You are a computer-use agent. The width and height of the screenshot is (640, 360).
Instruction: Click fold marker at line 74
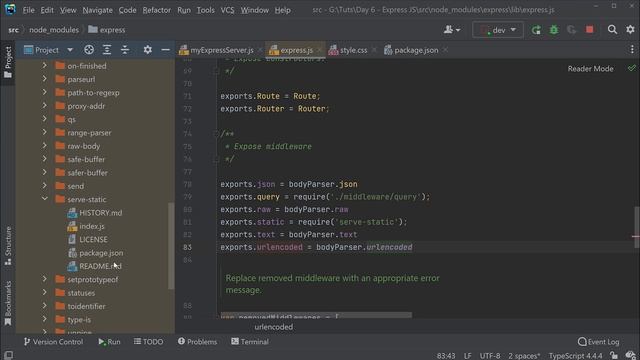tap(216, 133)
